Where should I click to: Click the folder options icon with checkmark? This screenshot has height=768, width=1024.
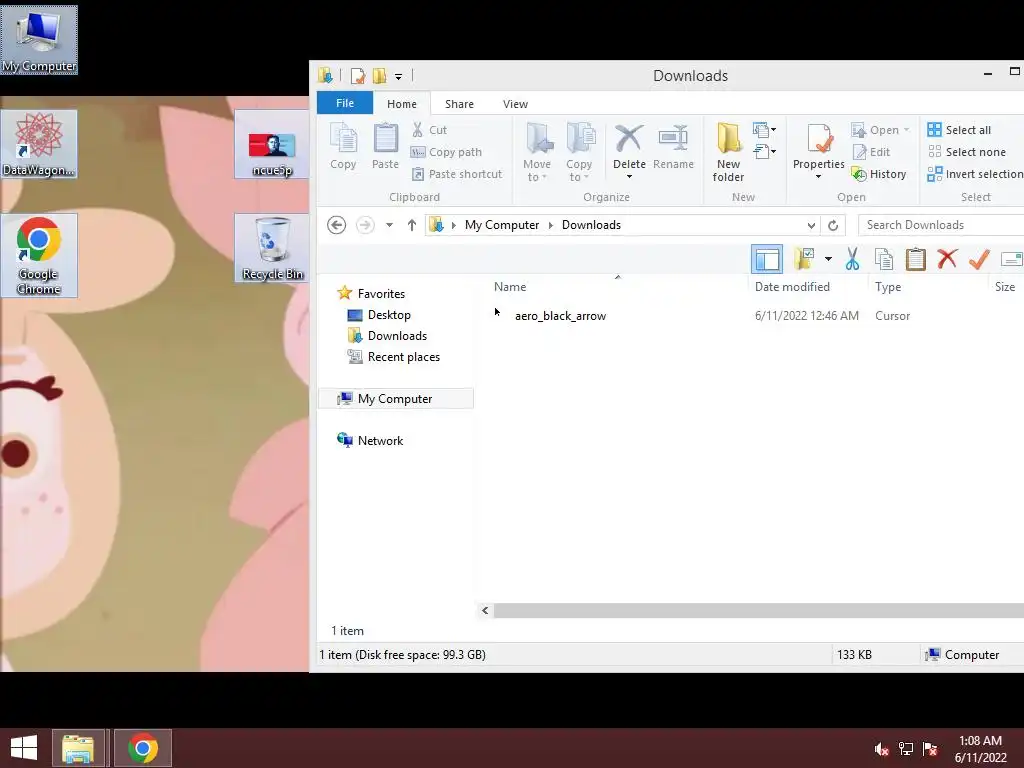[804, 259]
